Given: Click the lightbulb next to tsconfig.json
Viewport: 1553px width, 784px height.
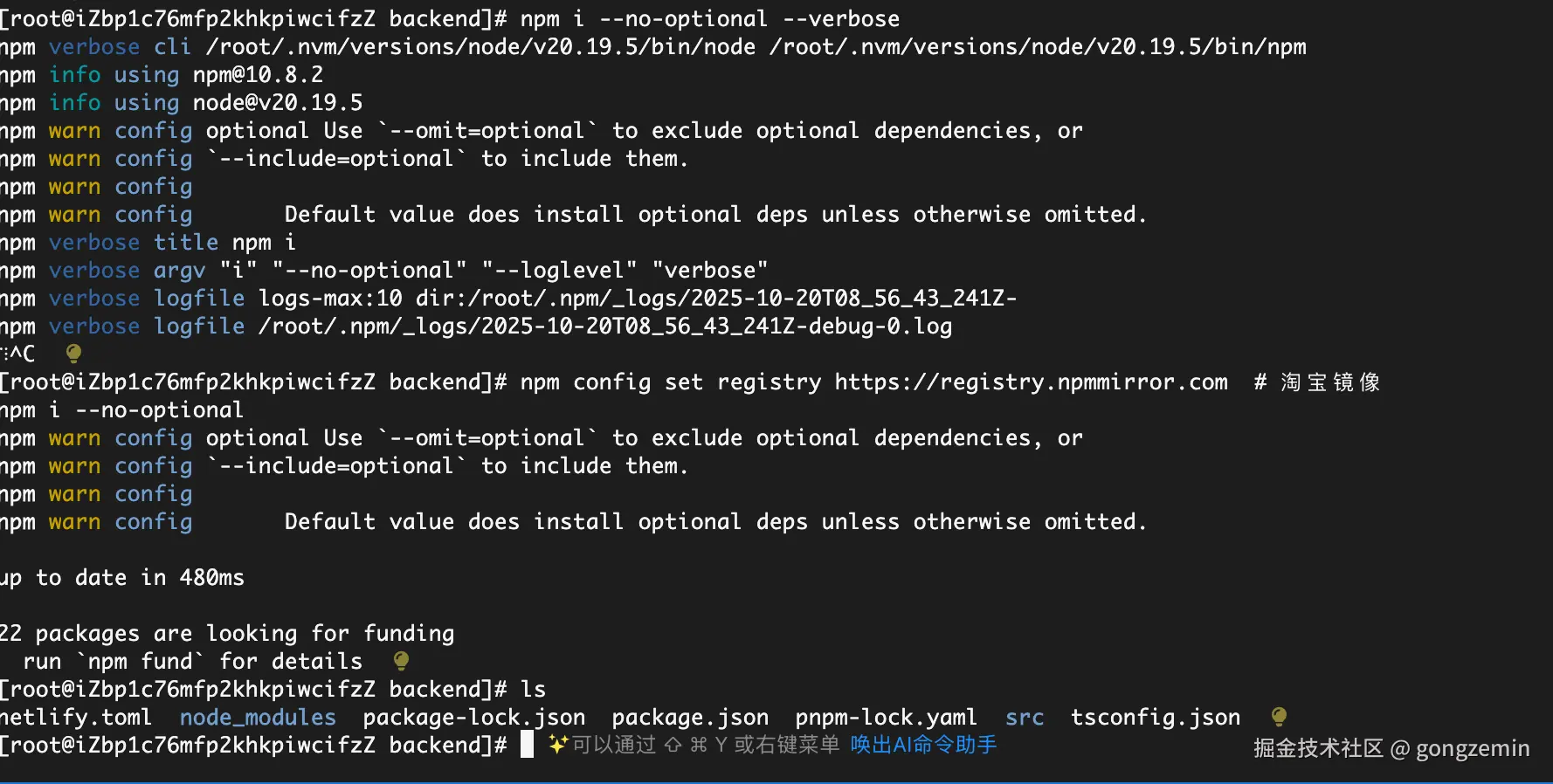Looking at the screenshot, I should [x=1279, y=717].
